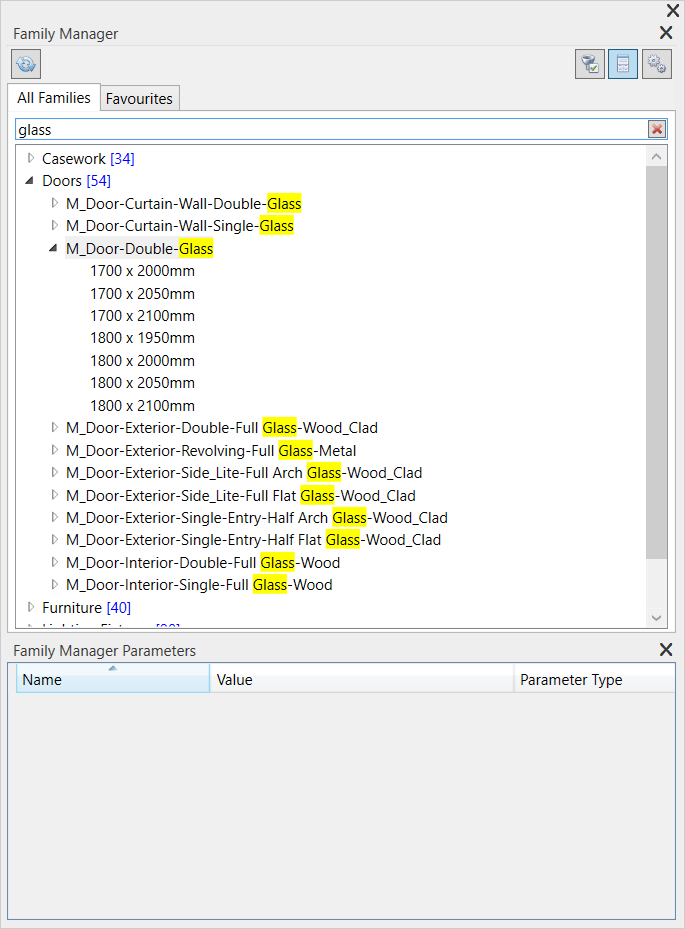Expand M_Door-Interior-Single-Full Glass-Wood
This screenshot has height=929, width=685.
55,585
